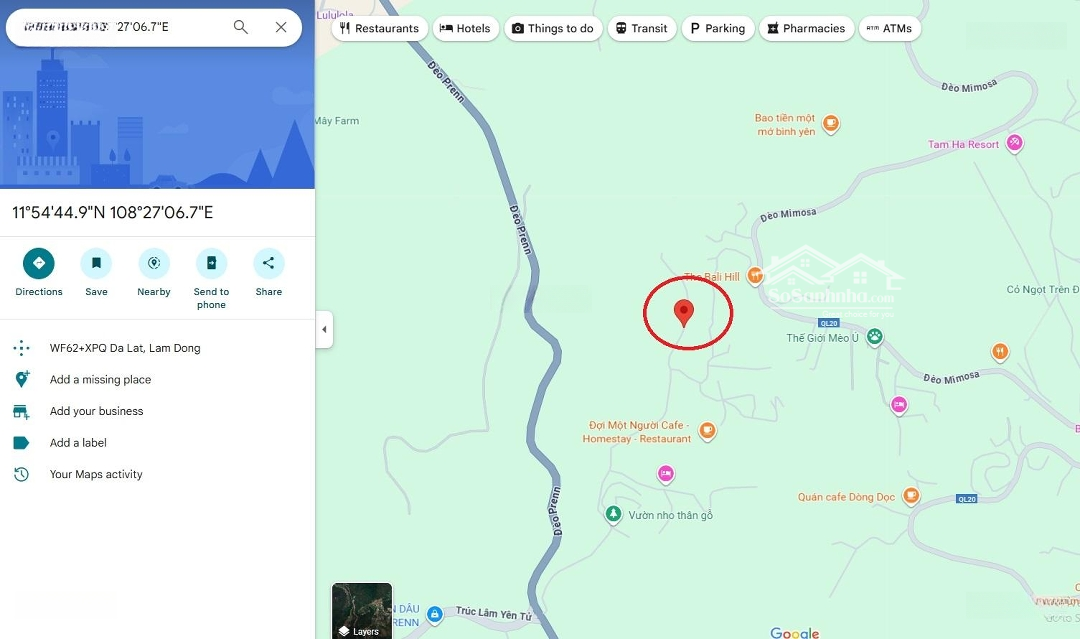This screenshot has height=639, width=1080.
Task: Show Things to do nearby
Action: point(553,28)
